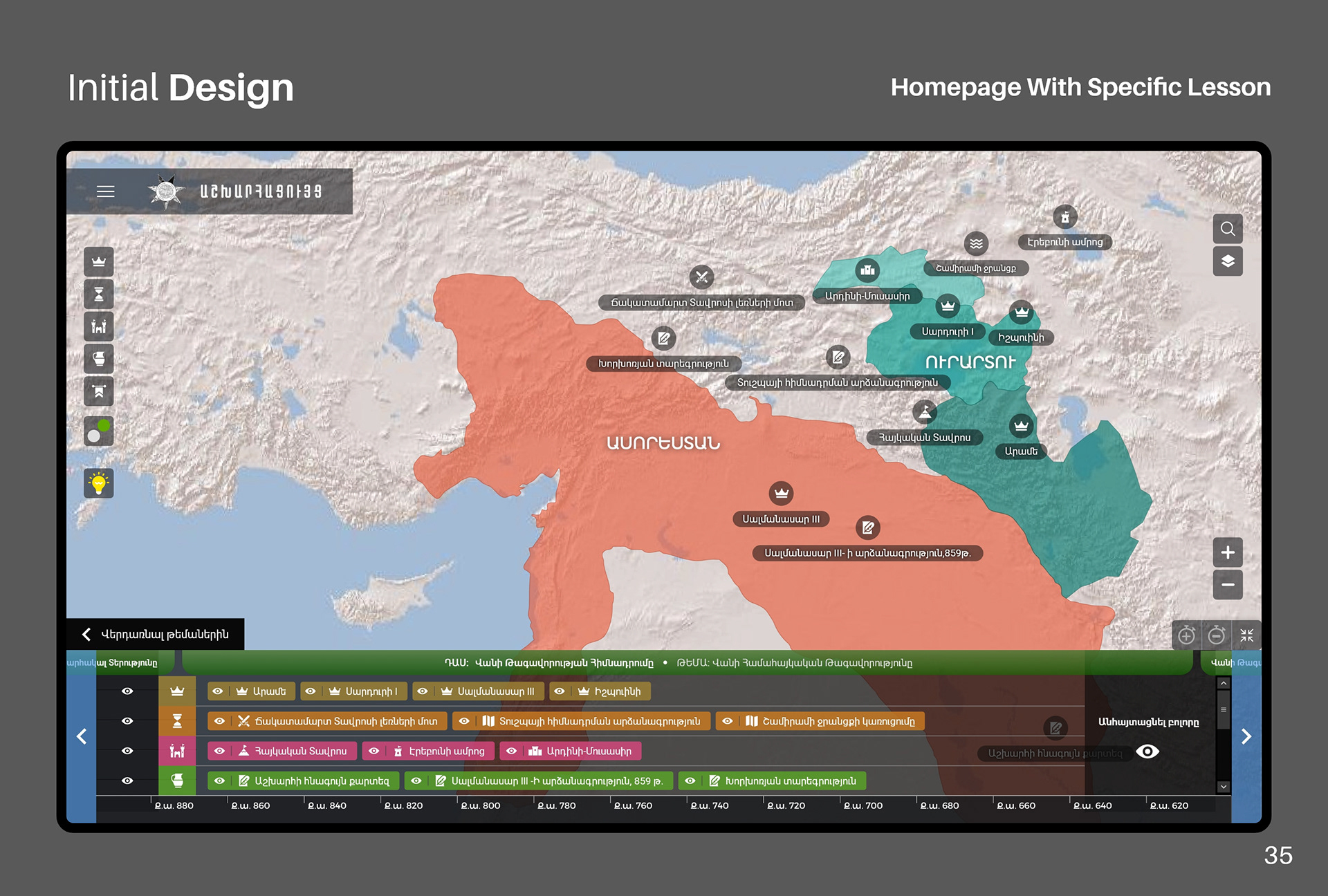Toggle visibility of Էրեբունի ամրոց item
Screen dimensions: 1328x896
pos(373,751)
